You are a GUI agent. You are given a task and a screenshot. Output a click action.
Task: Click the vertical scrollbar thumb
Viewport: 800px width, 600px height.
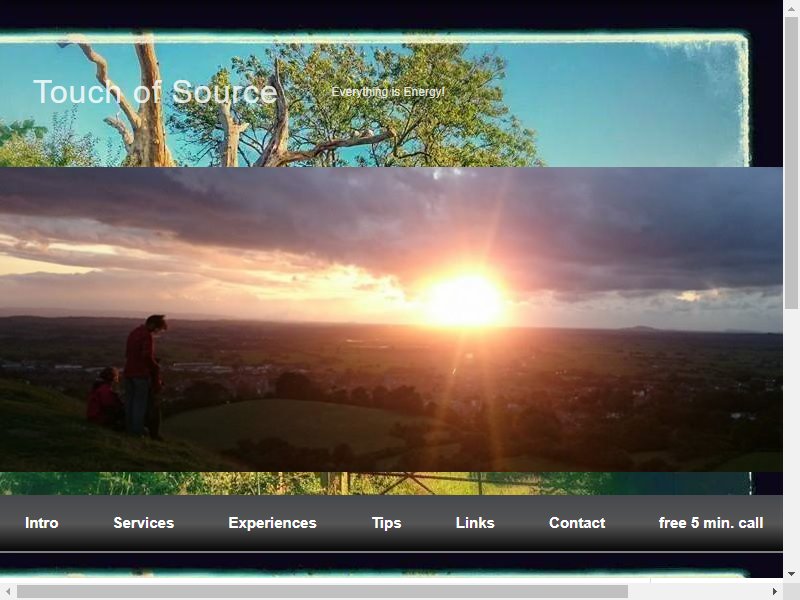coord(791,163)
